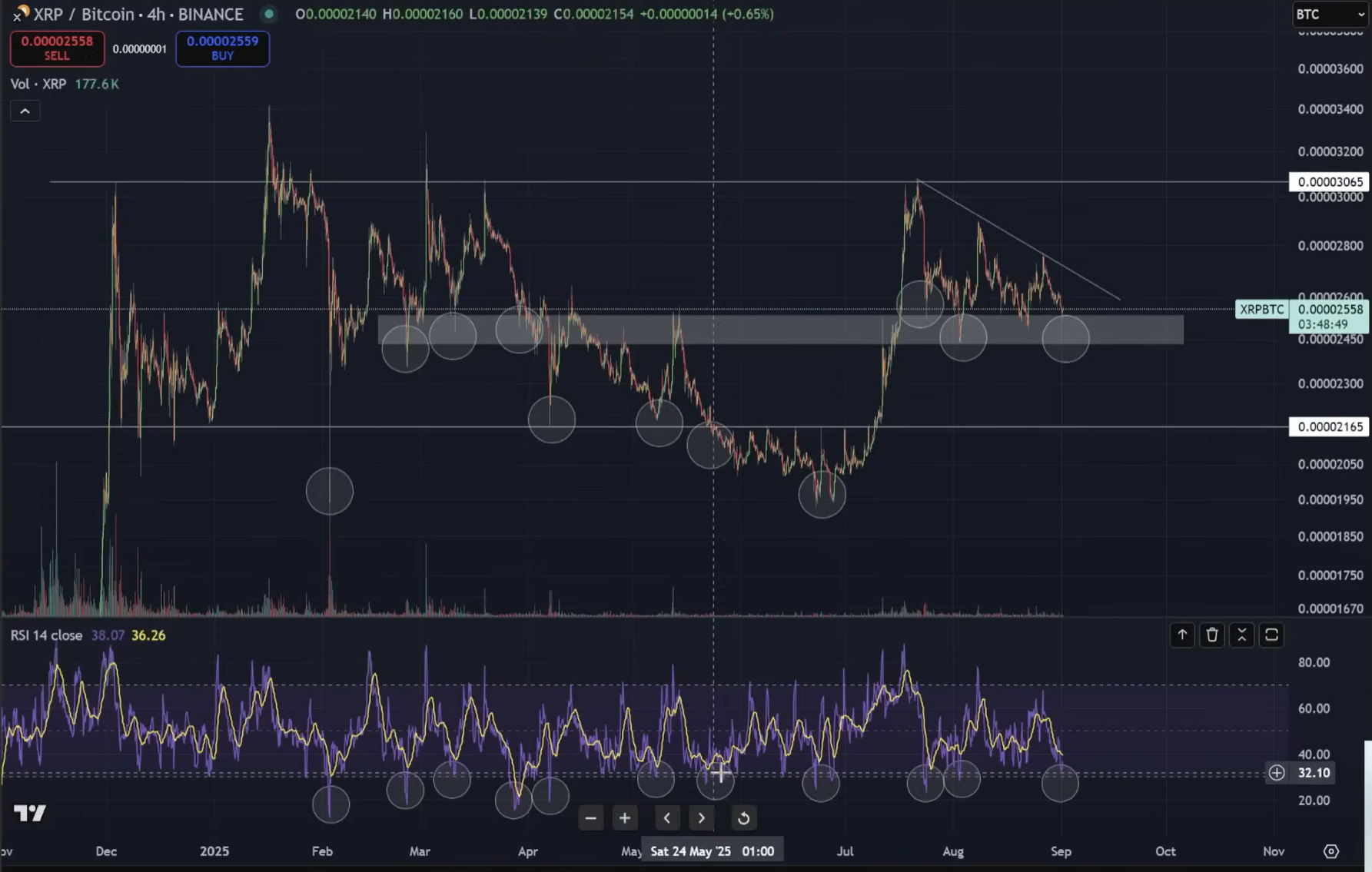
Task: Click the plus circle beside the 32.10 RSI level
Action: coord(1276,773)
